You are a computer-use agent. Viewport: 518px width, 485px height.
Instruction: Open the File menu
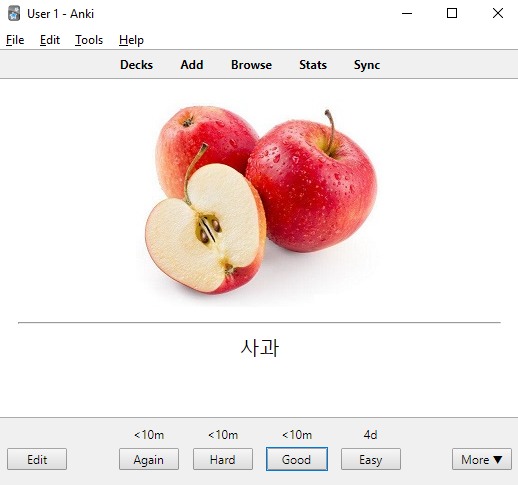[x=15, y=40]
